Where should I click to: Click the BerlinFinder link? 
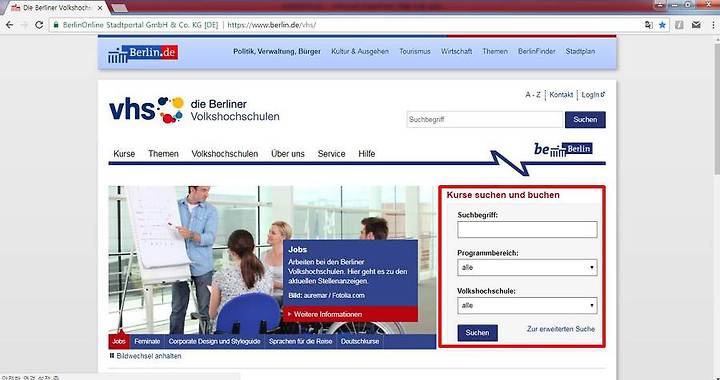tap(536, 51)
